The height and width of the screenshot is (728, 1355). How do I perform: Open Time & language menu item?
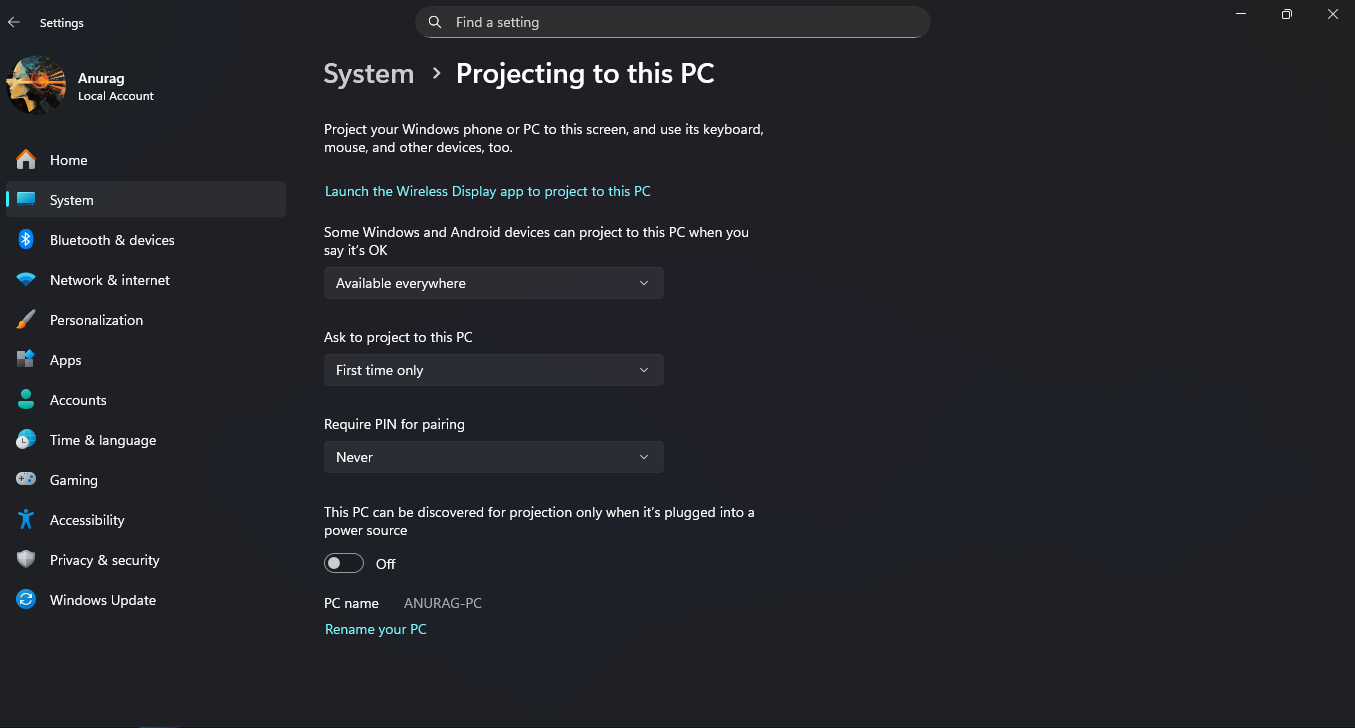[103, 440]
